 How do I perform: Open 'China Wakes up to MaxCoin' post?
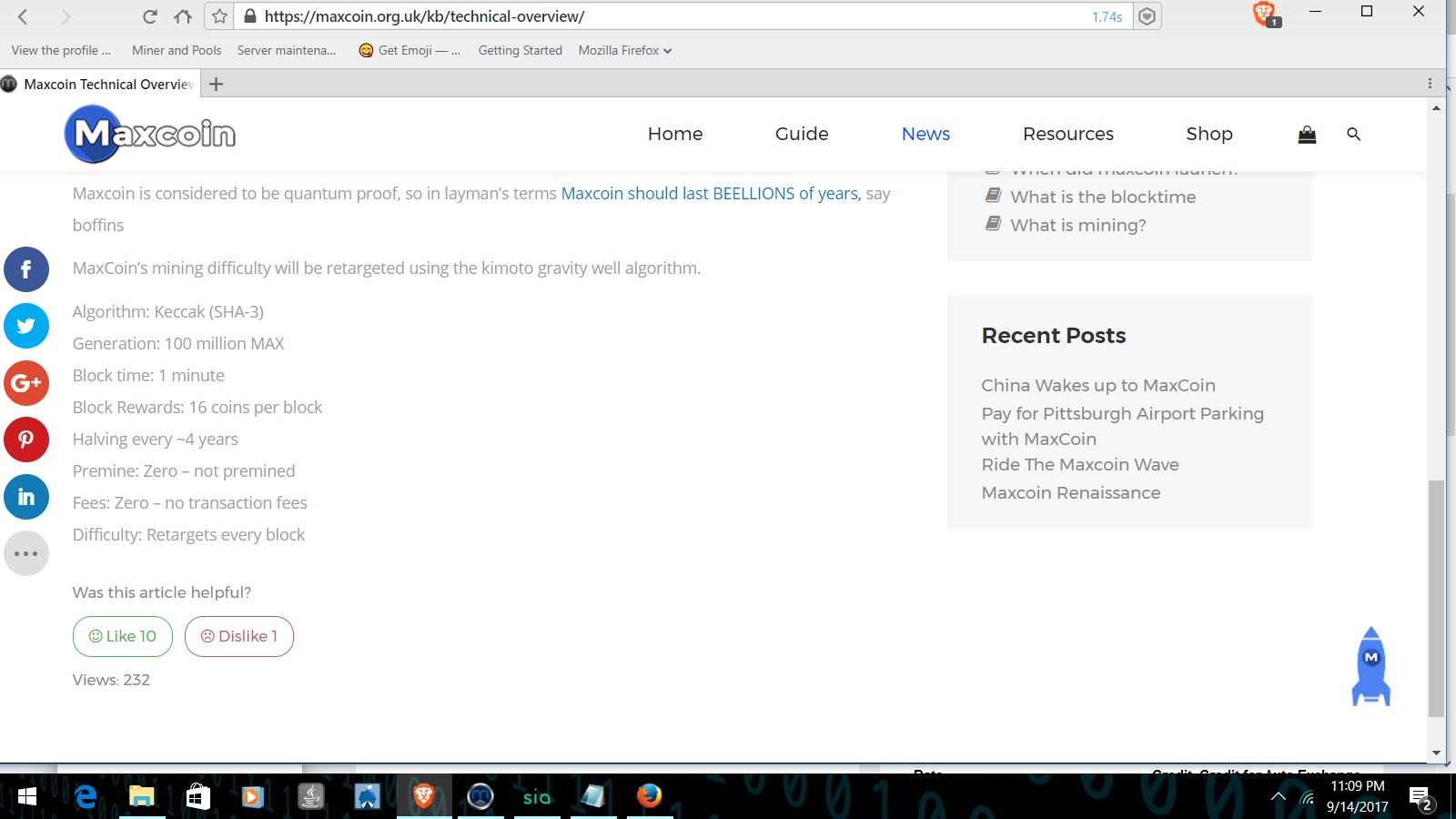(x=1098, y=385)
